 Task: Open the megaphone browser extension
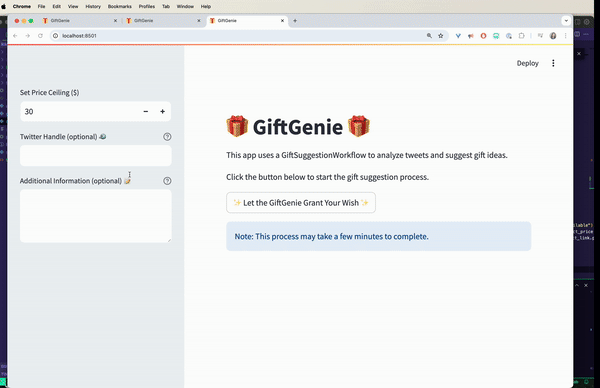tap(471, 36)
